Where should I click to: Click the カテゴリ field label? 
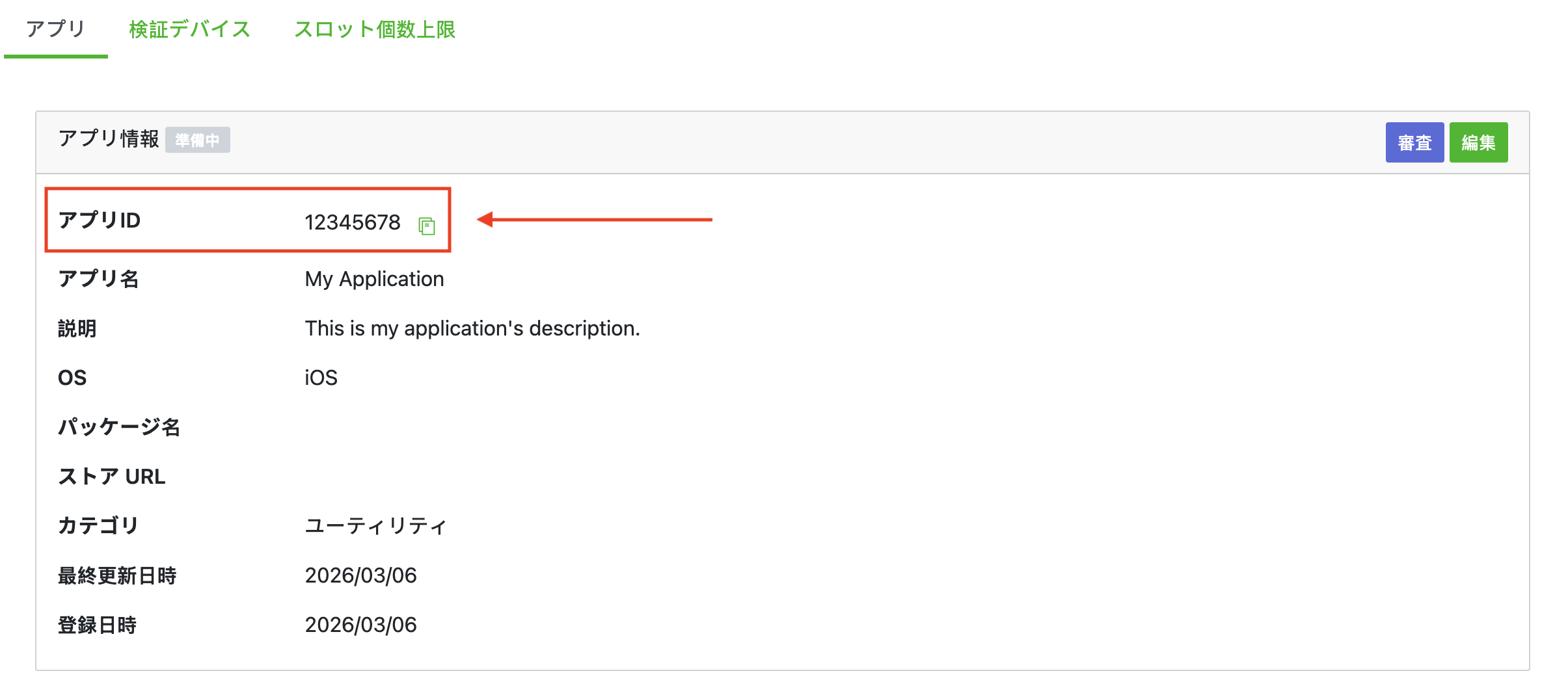tap(98, 525)
